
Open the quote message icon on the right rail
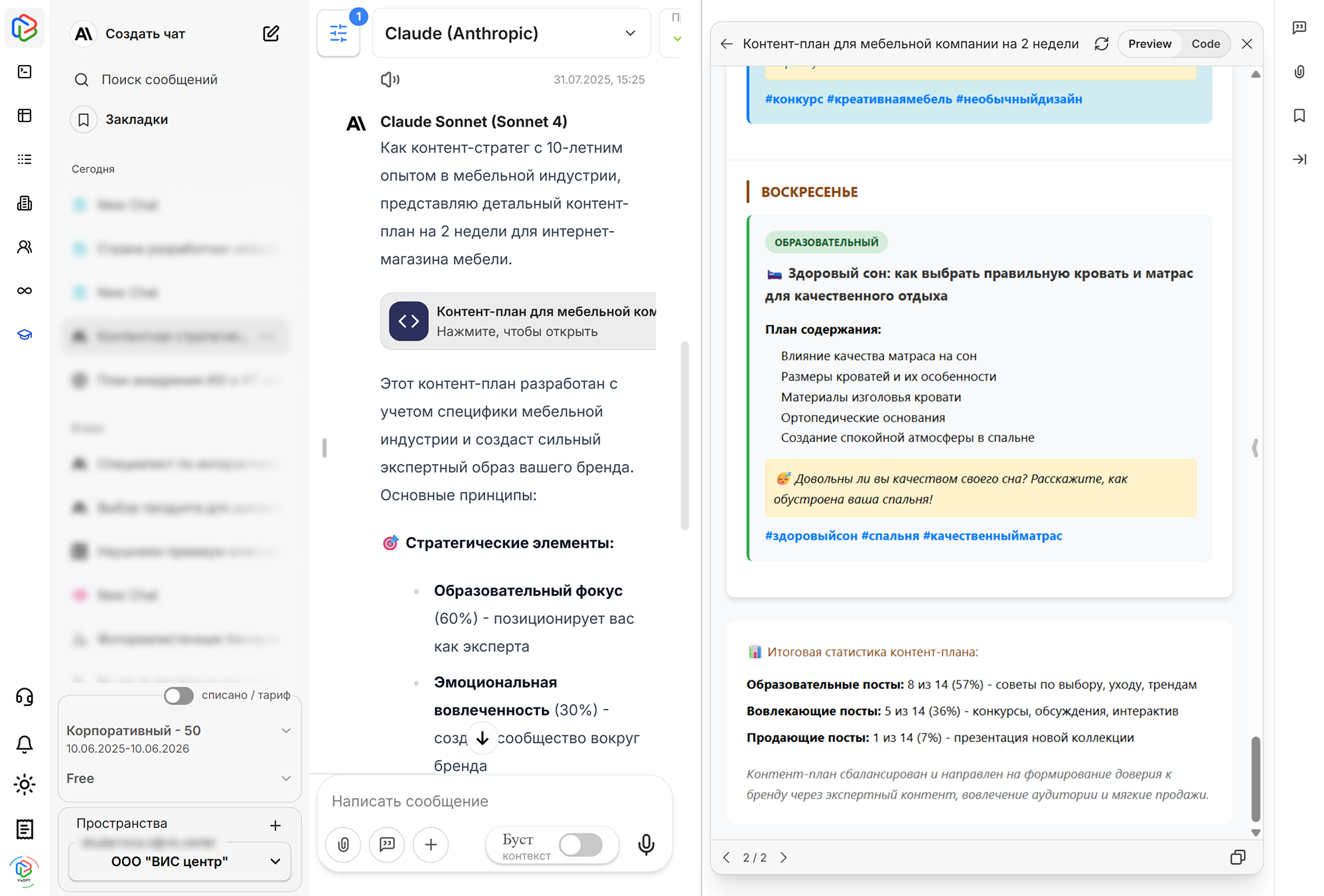1299,28
